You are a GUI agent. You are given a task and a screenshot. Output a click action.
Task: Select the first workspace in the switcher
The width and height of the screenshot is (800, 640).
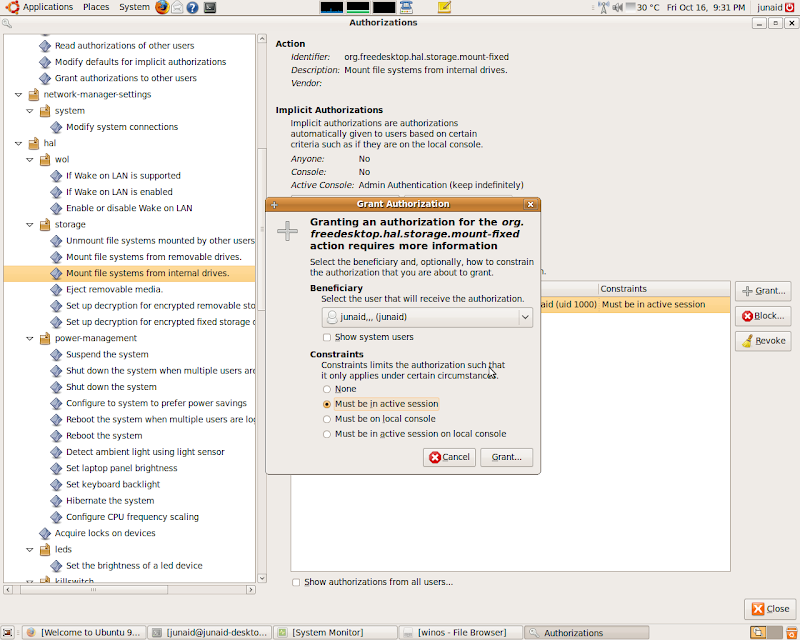[758, 633]
